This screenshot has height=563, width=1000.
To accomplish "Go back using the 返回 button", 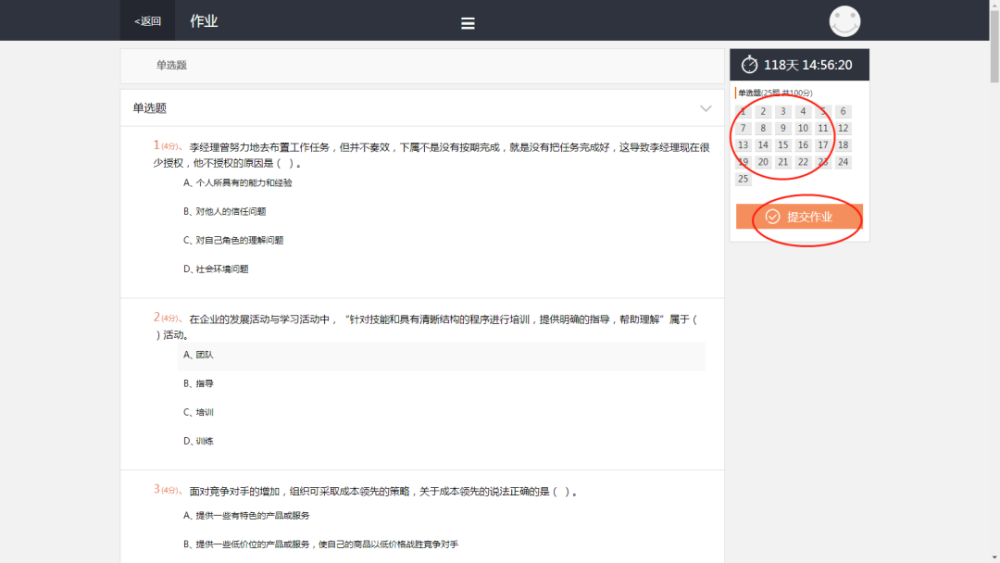I will click(147, 21).
